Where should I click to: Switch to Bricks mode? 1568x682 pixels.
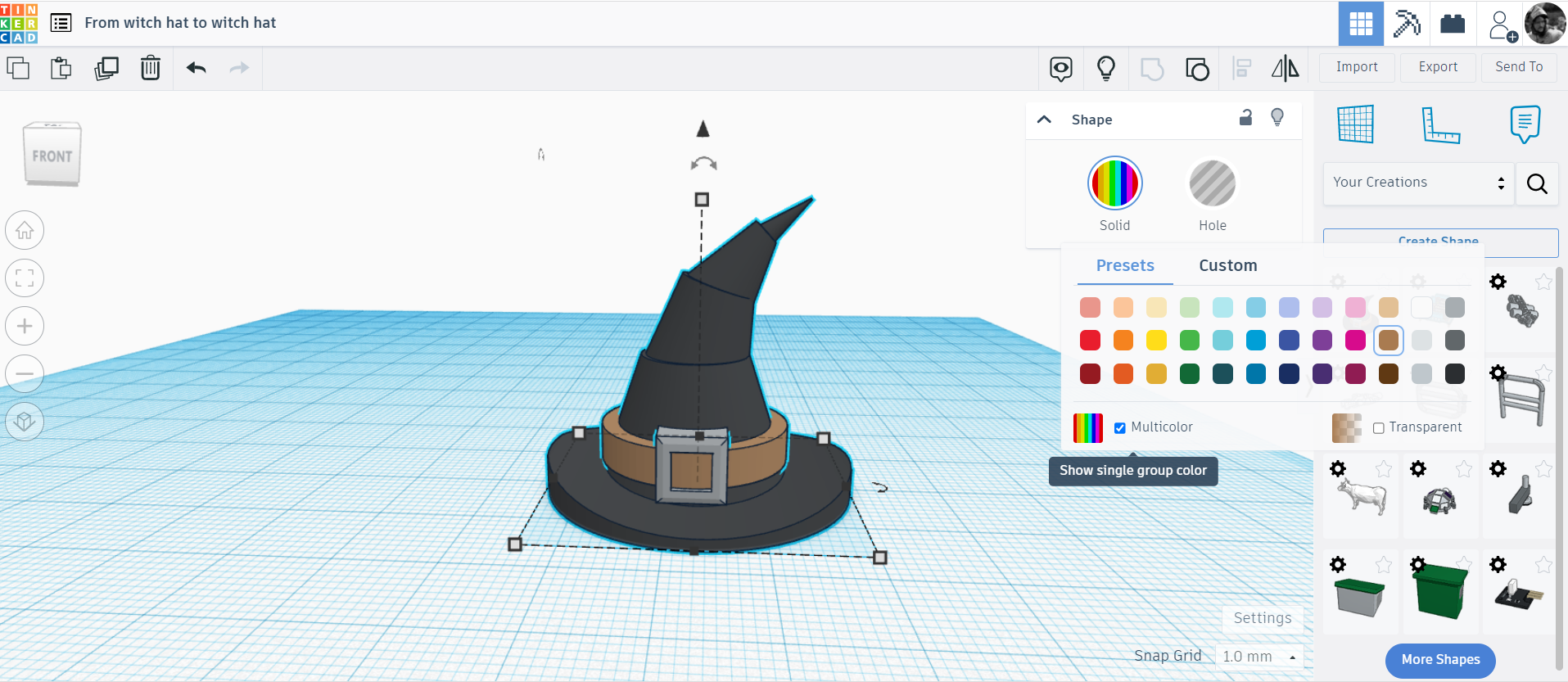1453,24
